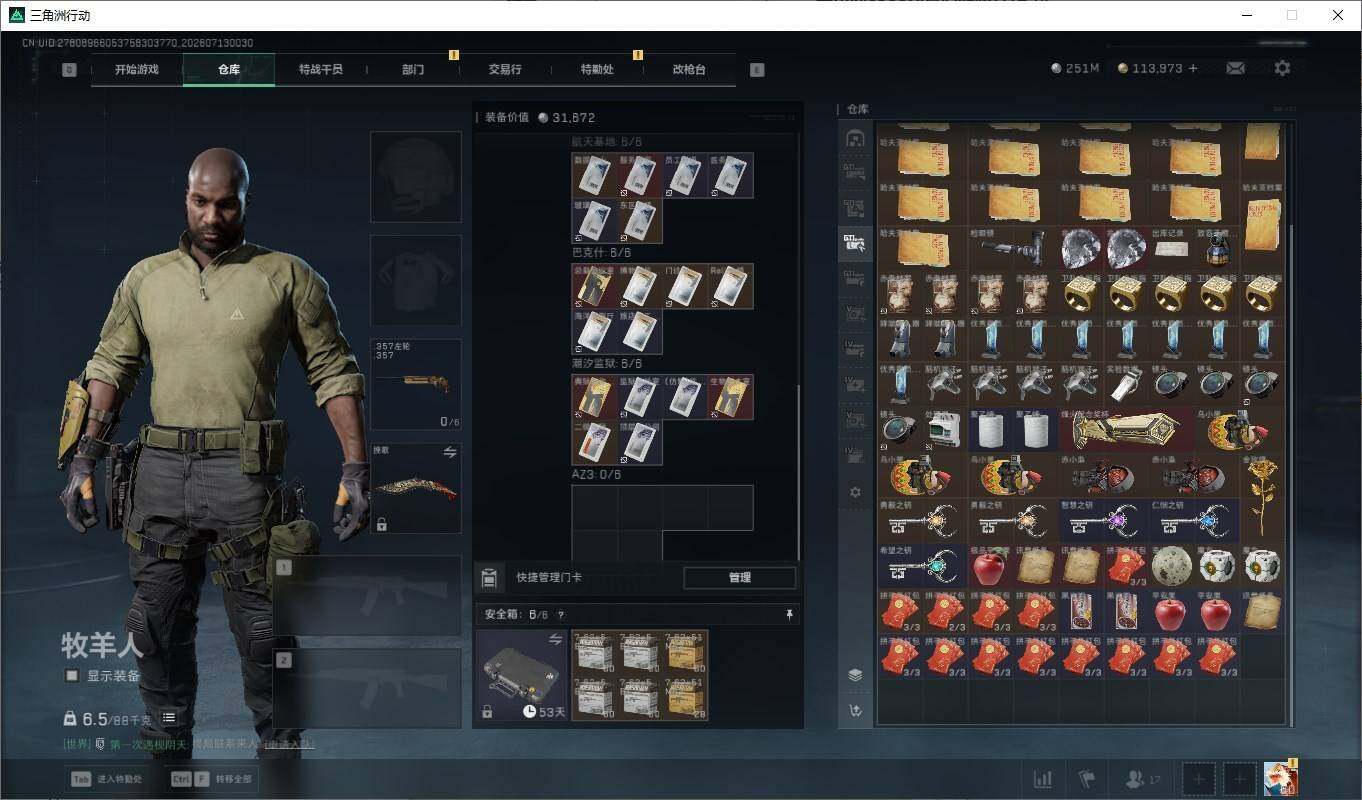1362x800 pixels.
Task: Select the grenade item beside 出库记录
Action: (x=1217, y=248)
